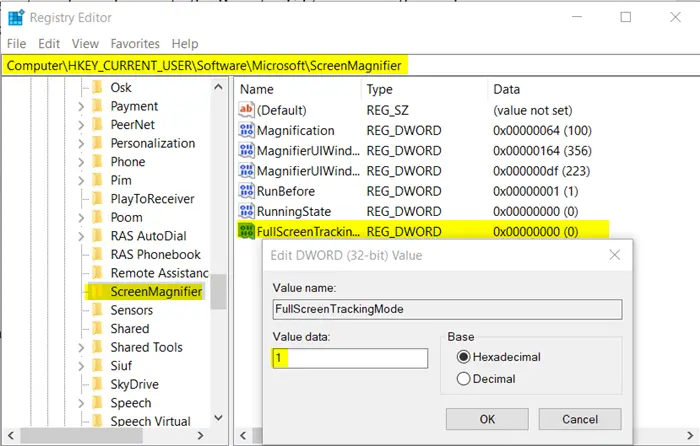Screen dimensions: 700x446
Task: Click the PlayToReceiver folder icon
Action: click(x=97, y=198)
